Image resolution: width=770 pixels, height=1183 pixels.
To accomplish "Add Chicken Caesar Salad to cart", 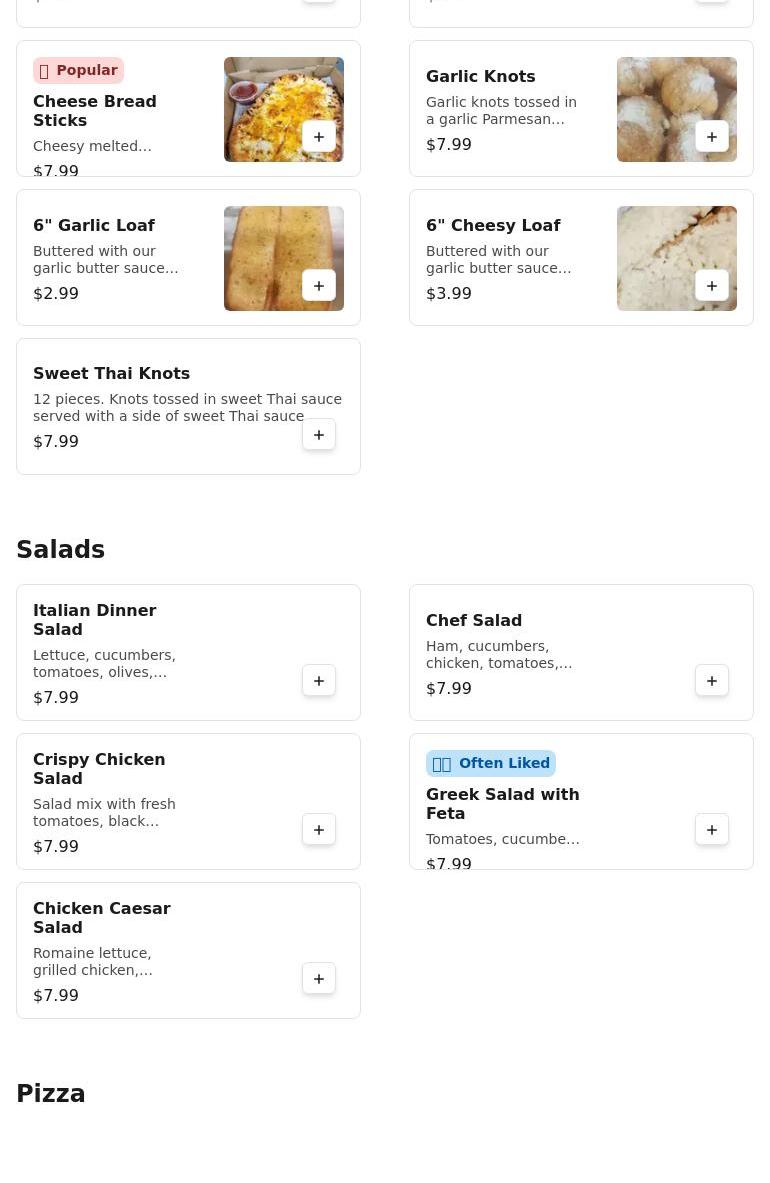I will point(319,979).
